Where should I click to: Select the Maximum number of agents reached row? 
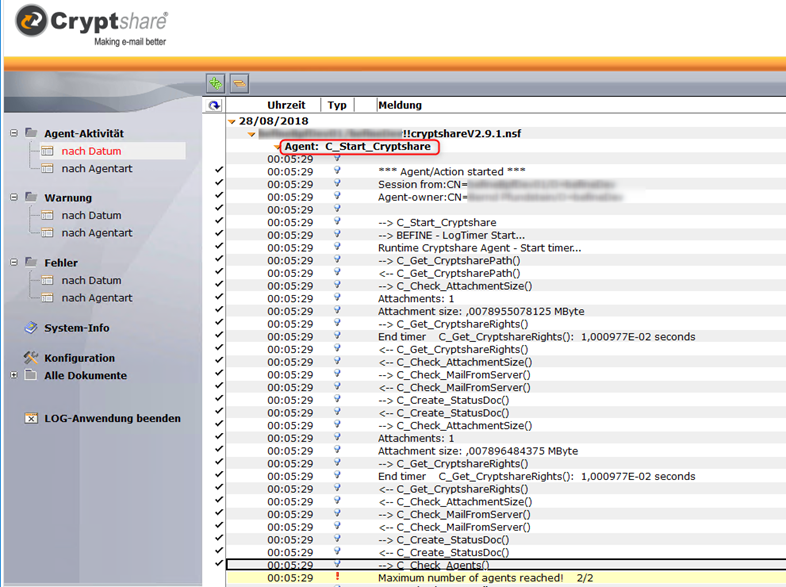[x=470, y=578]
